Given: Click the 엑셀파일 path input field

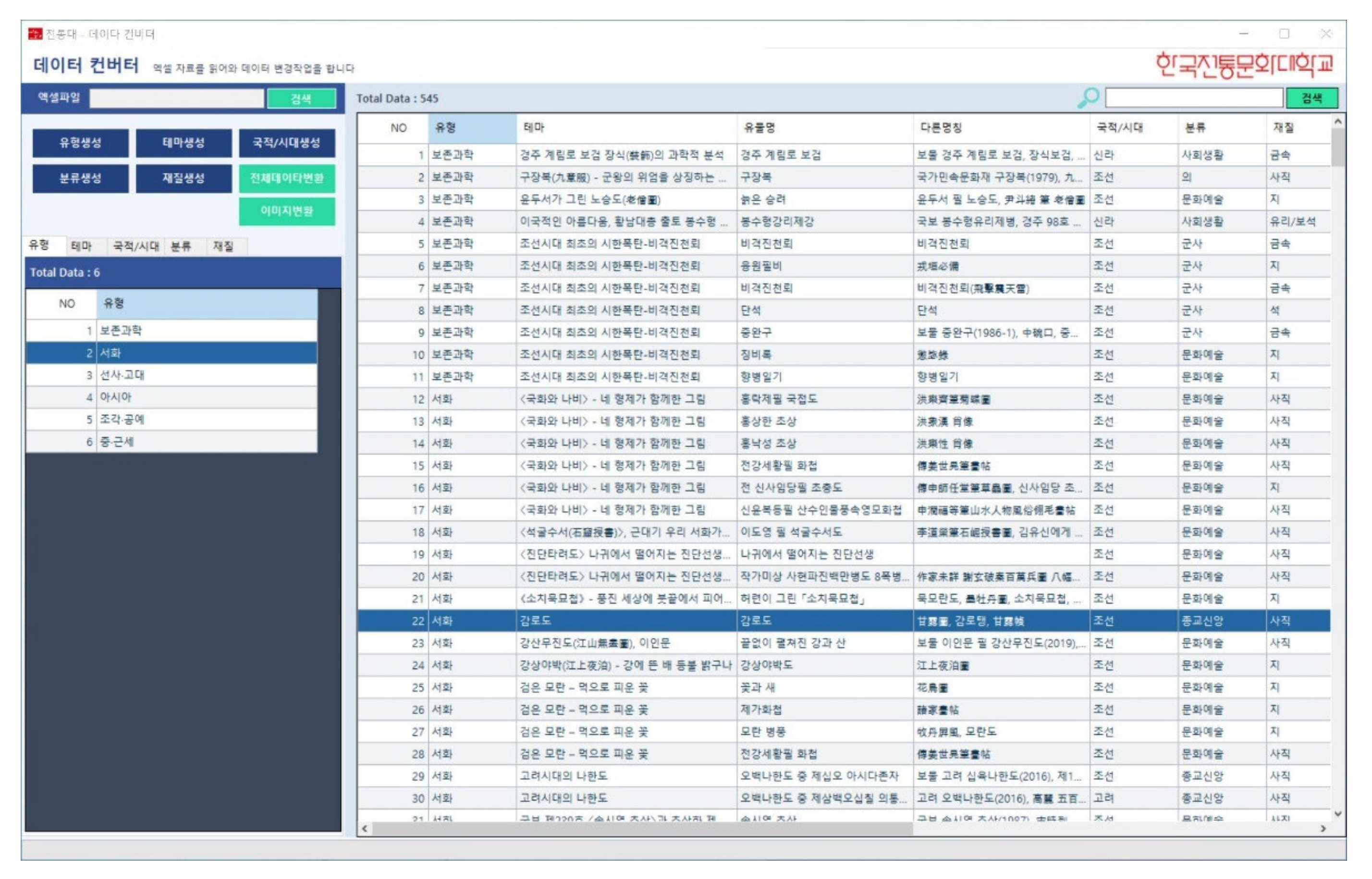Looking at the screenshot, I should (177, 98).
